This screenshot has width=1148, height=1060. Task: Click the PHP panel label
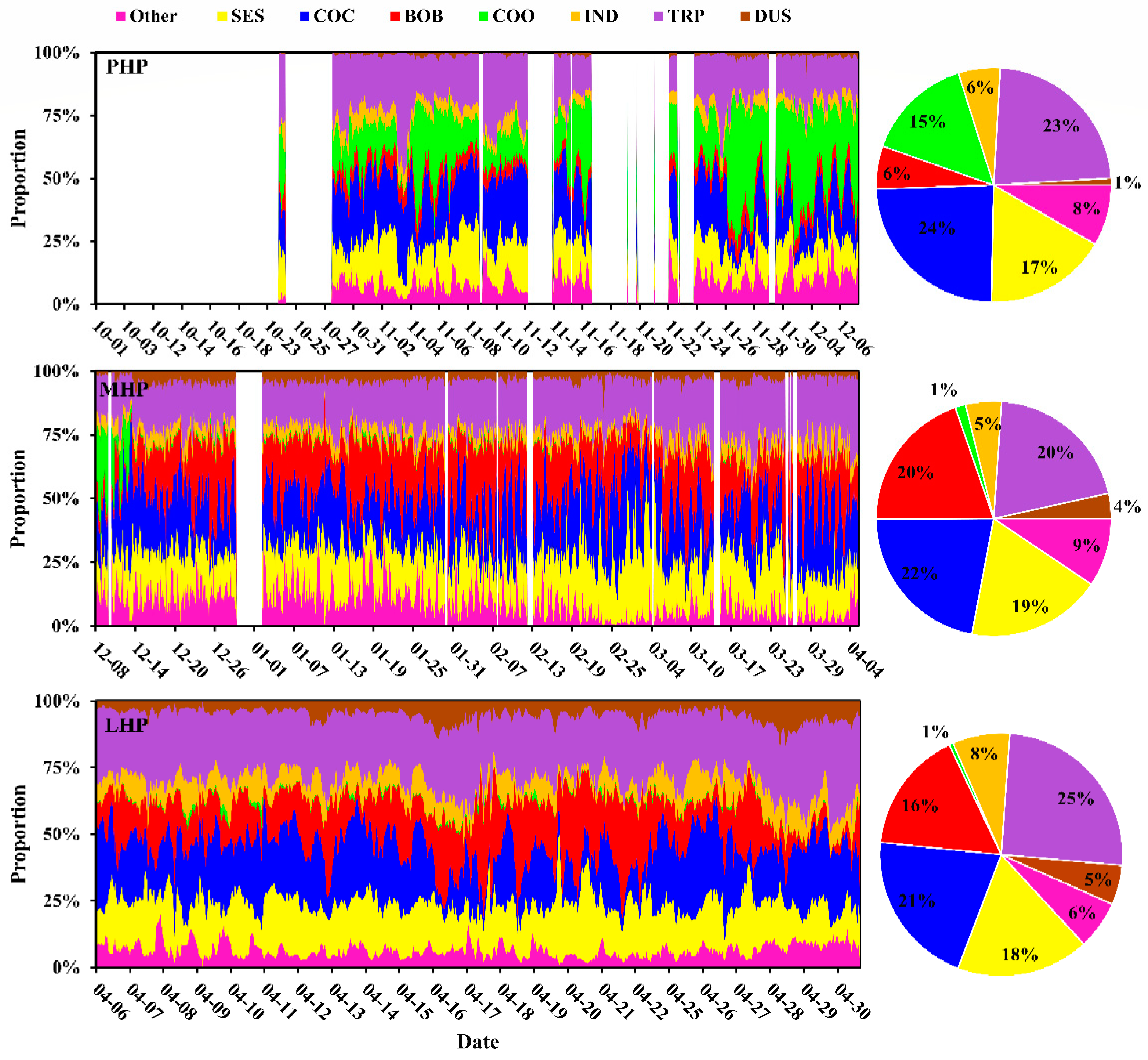click(127, 67)
